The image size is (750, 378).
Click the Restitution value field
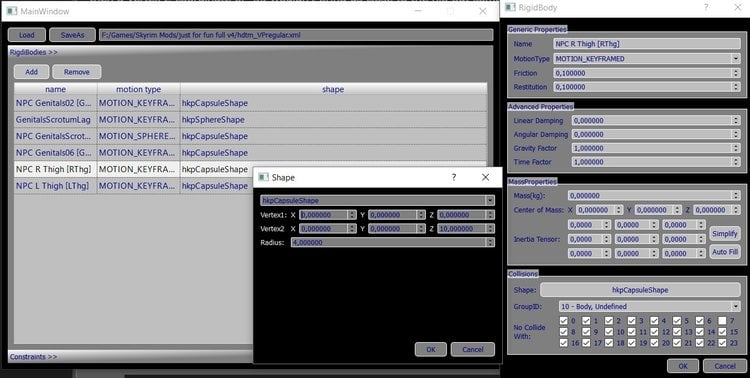[x=643, y=87]
